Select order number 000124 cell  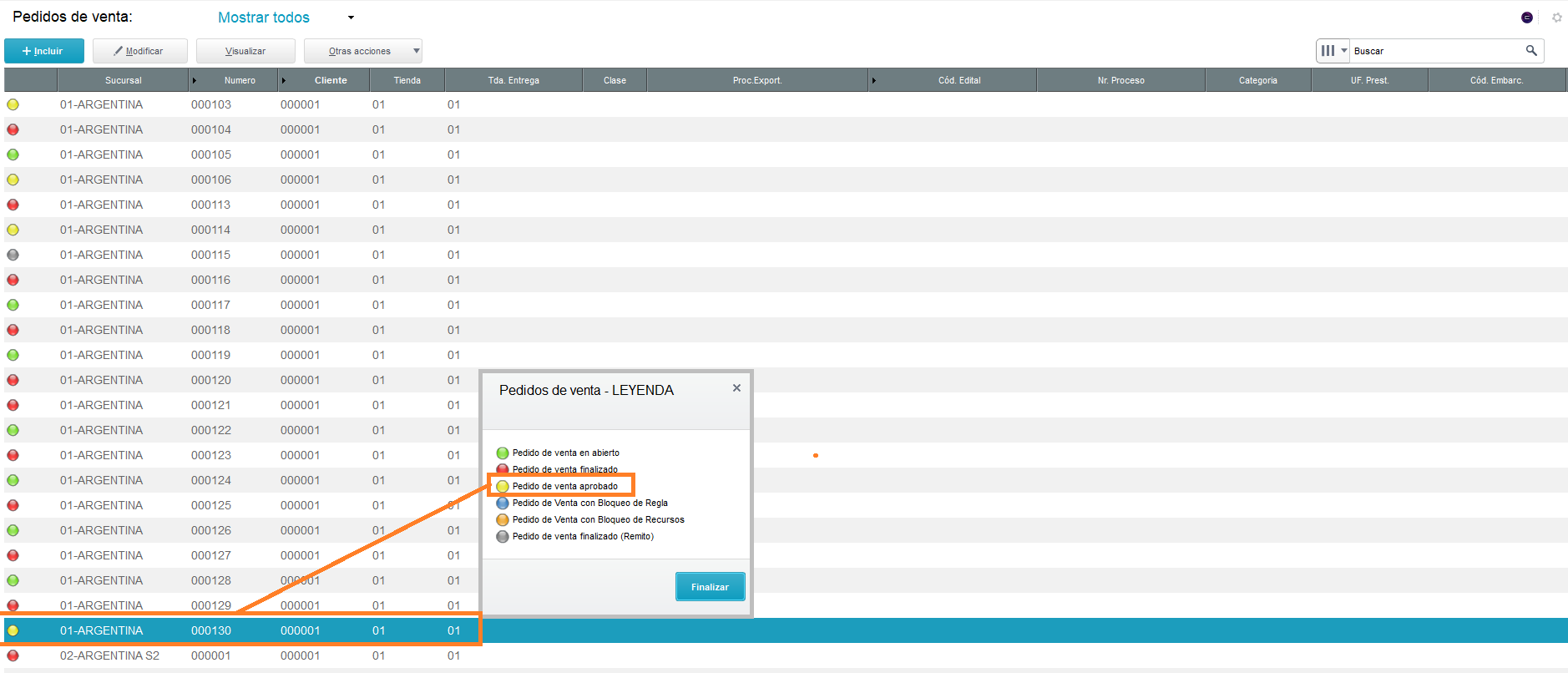[x=210, y=480]
